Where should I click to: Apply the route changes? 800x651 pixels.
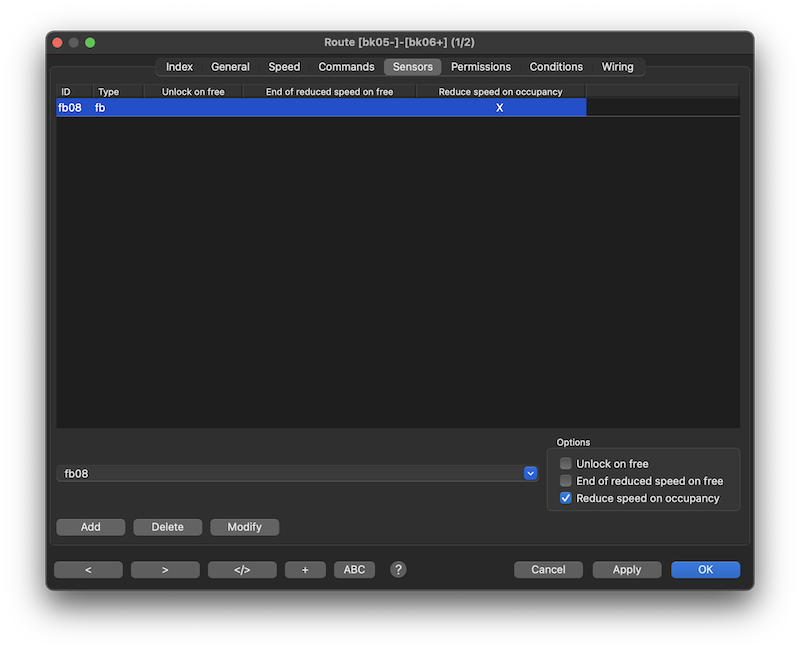[627, 569]
